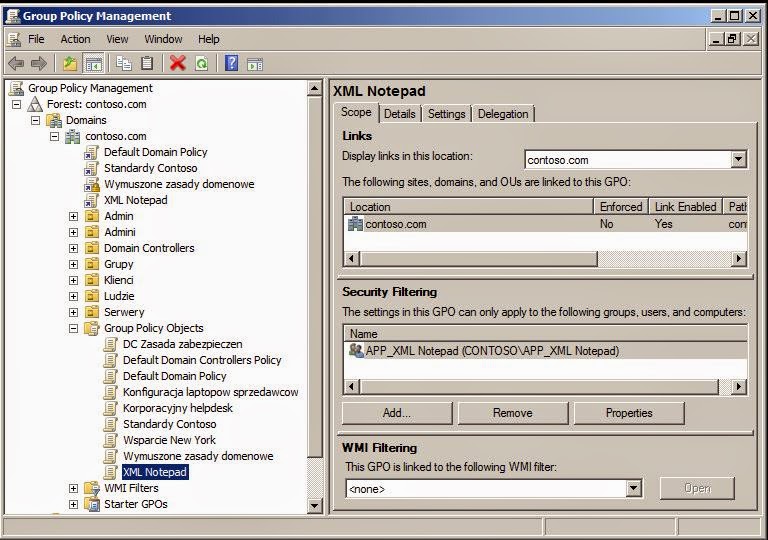Open the WMI filter dropdown
Image resolution: width=768 pixels, height=540 pixels.
click(633, 488)
